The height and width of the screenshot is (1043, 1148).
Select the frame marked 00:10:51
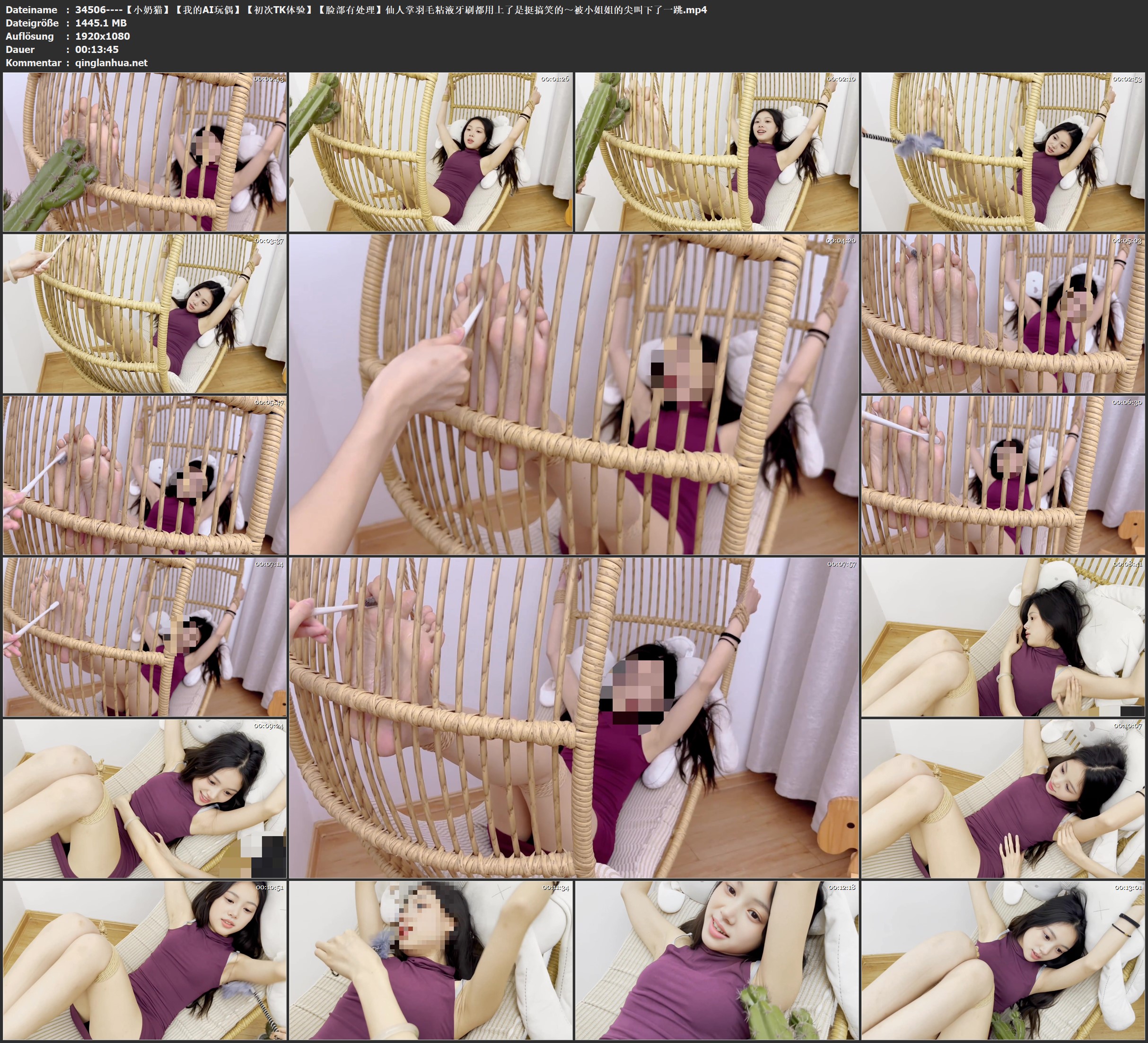point(145,960)
